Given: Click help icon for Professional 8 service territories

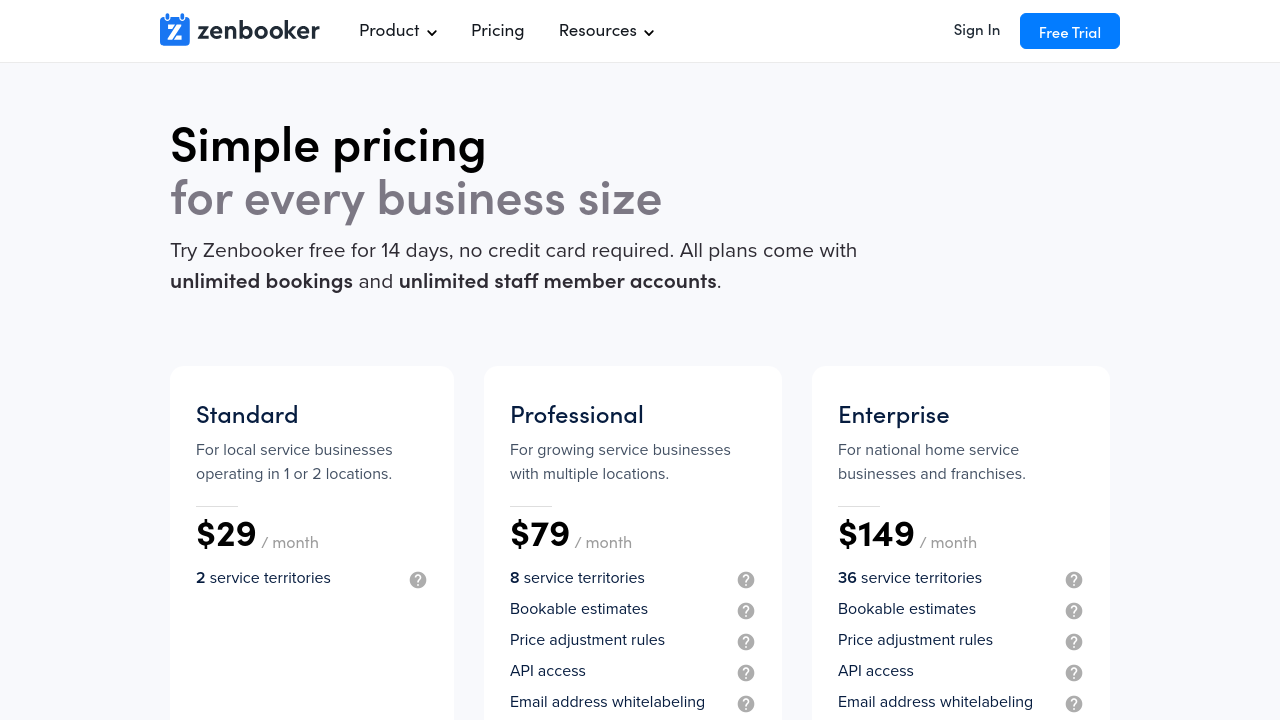Looking at the screenshot, I should (746, 580).
